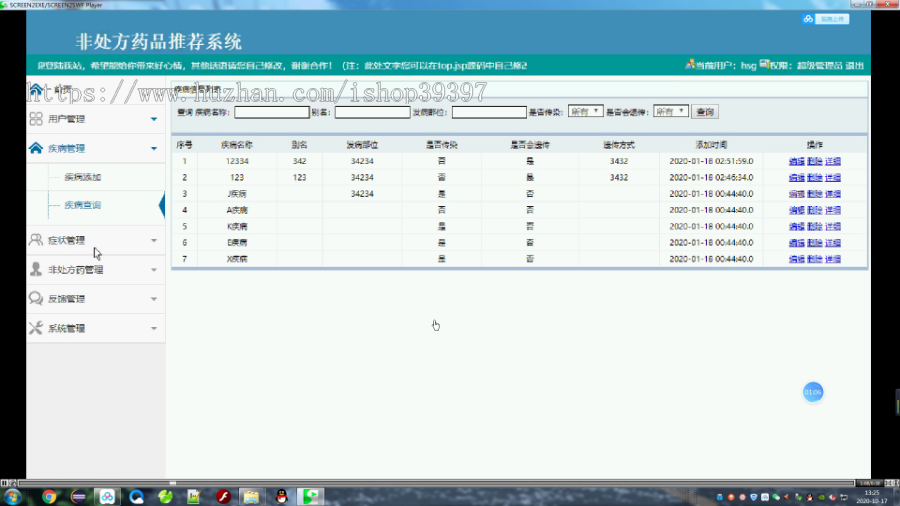Click the 反馈管理 menu label
The height and width of the screenshot is (506, 900).
(67, 299)
